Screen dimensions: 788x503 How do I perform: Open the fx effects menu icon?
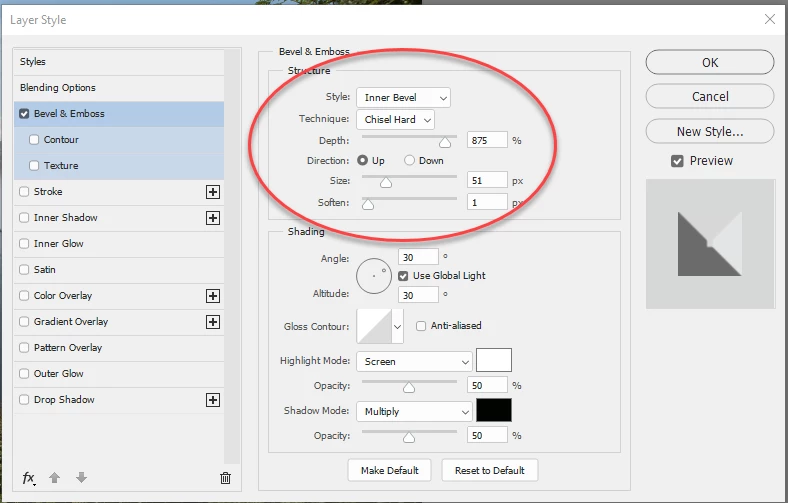click(x=29, y=478)
